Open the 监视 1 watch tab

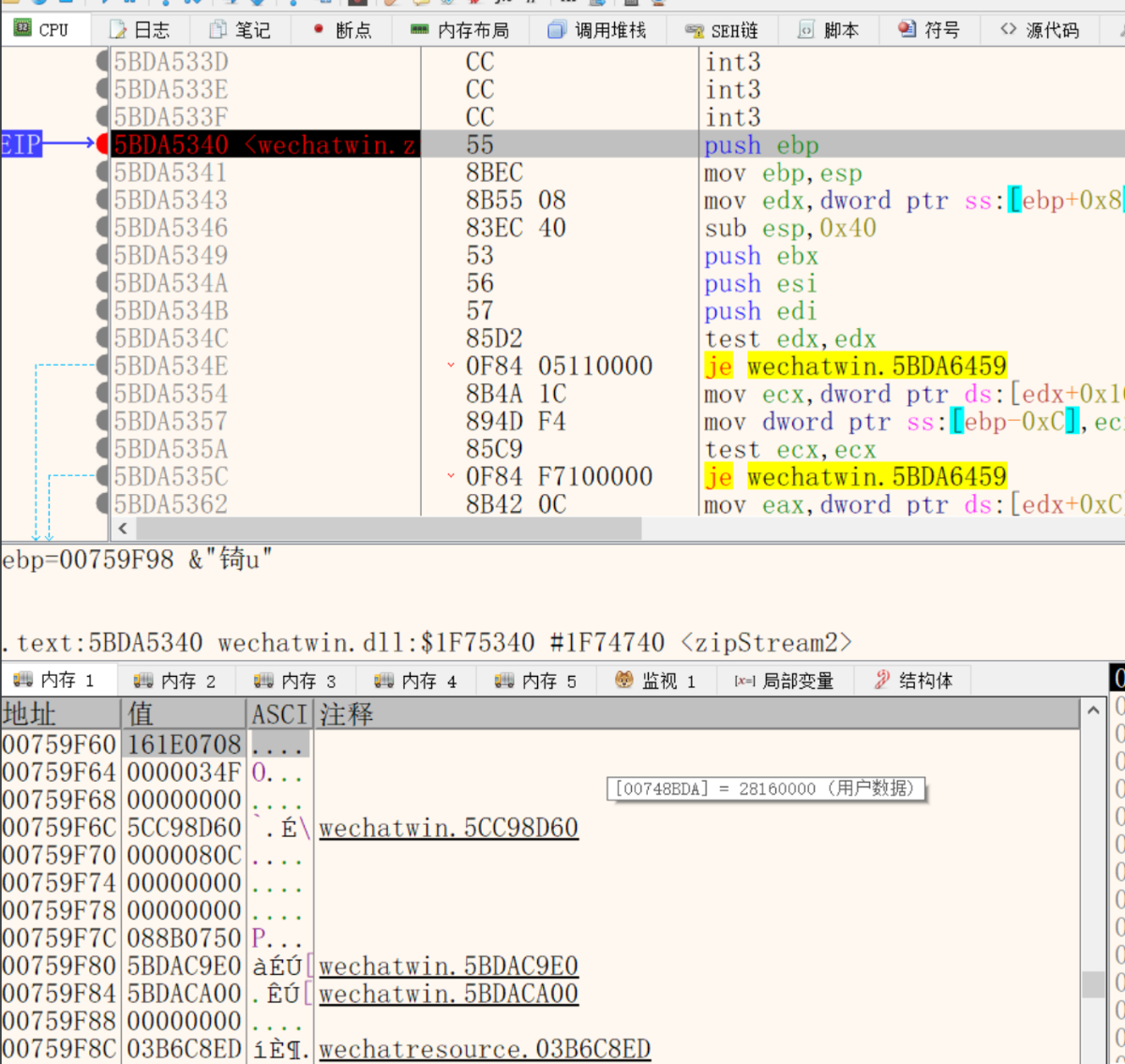click(655, 681)
